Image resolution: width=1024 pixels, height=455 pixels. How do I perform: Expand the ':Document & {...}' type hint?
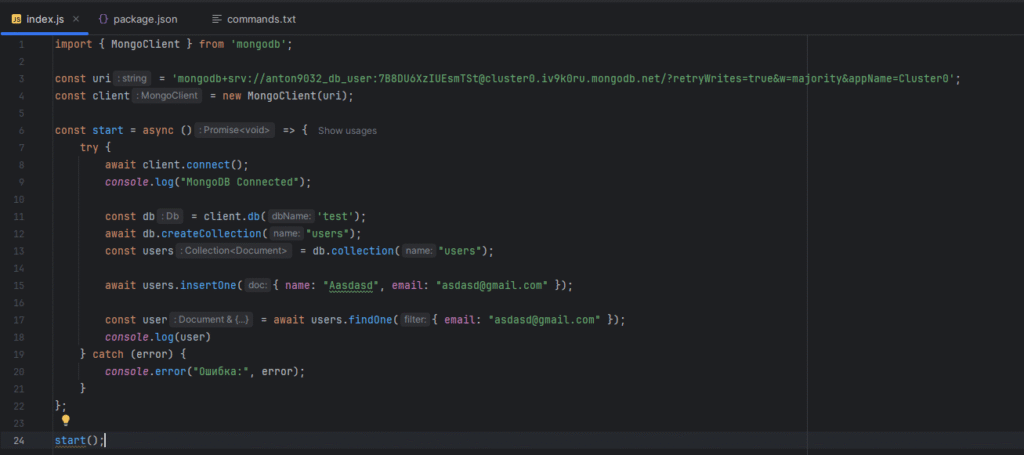212,320
